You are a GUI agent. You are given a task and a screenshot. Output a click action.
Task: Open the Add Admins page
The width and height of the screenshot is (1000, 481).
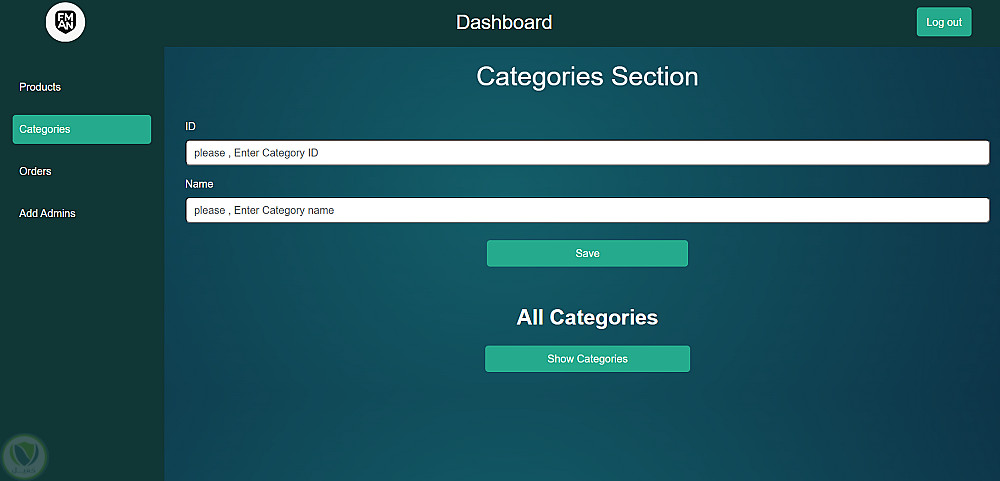pos(47,213)
